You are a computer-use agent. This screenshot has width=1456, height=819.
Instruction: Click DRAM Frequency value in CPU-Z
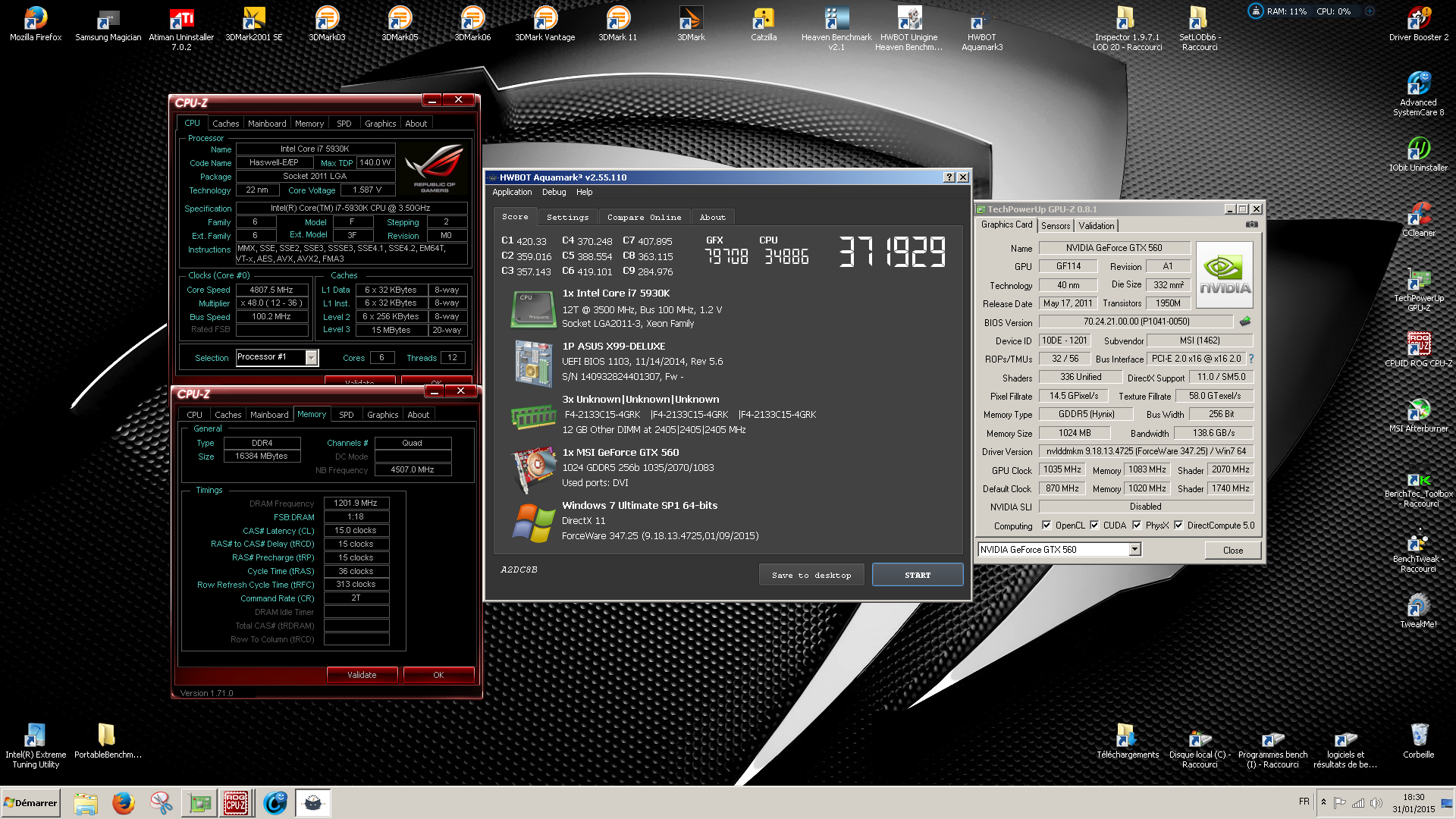pyautogui.click(x=356, y=503)
